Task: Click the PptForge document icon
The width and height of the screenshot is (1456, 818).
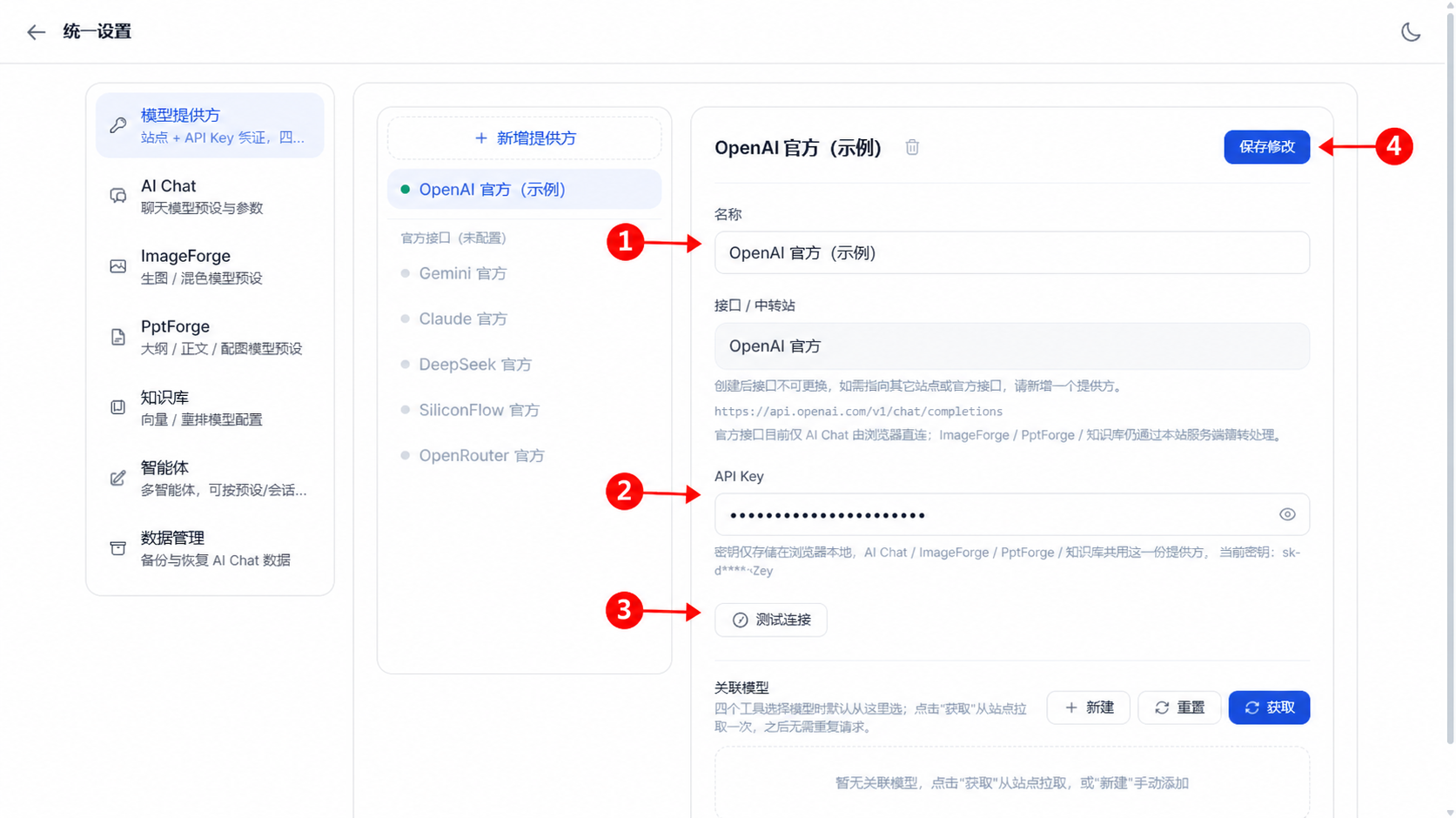Action: tap(118, 337)
